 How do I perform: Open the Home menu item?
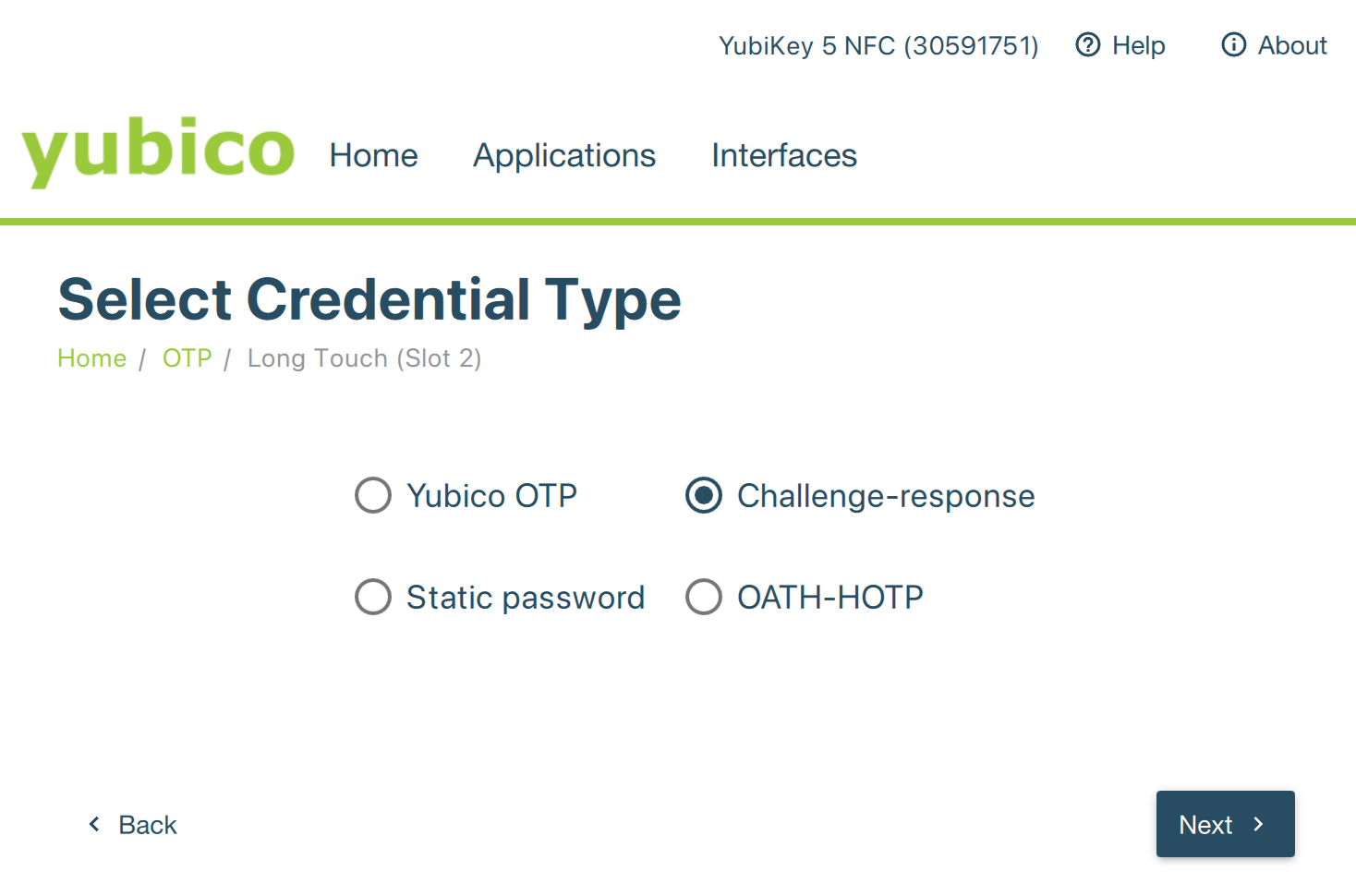[x=373, y=155]
